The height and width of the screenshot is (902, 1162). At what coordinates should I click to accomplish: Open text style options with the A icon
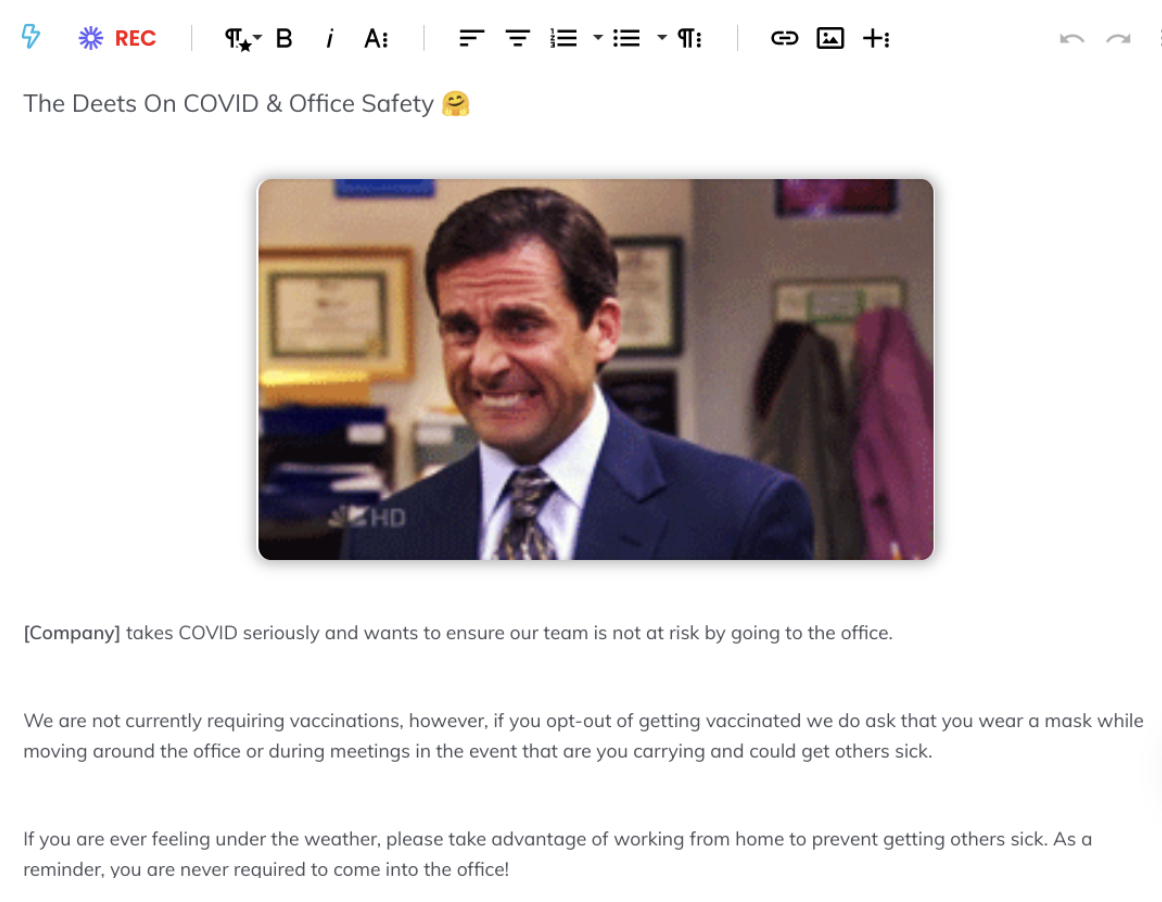[374, 38]
